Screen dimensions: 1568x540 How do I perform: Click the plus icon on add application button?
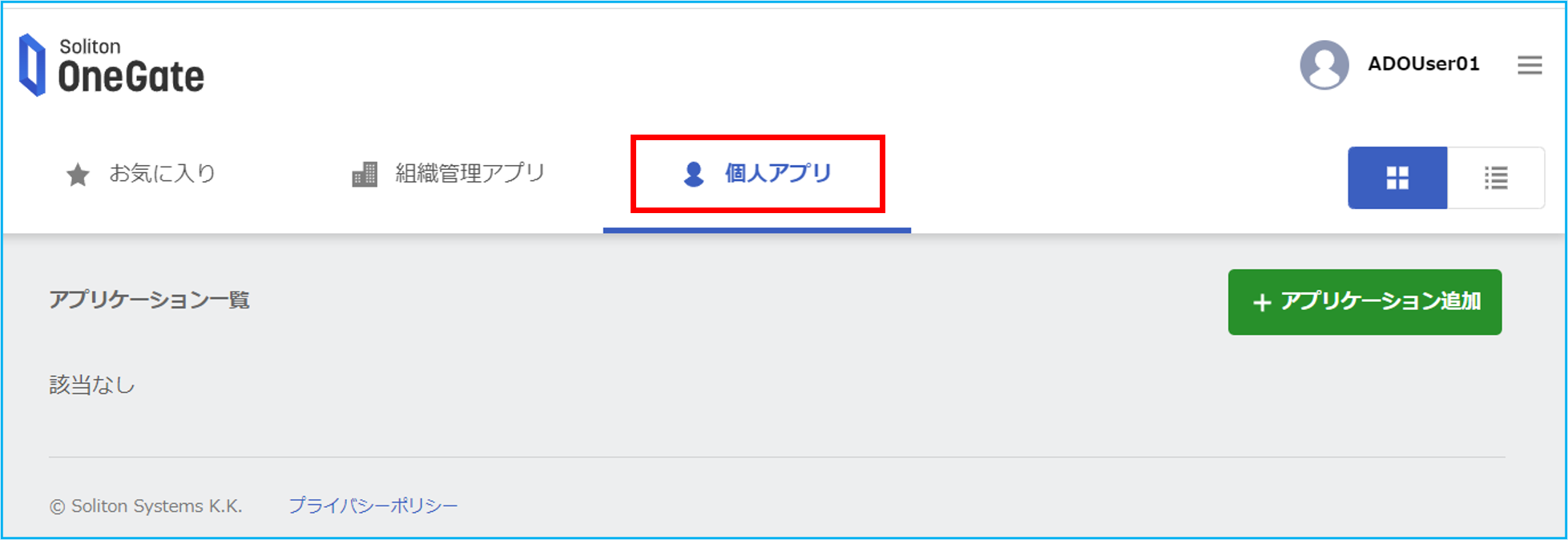pos(1262,303)
